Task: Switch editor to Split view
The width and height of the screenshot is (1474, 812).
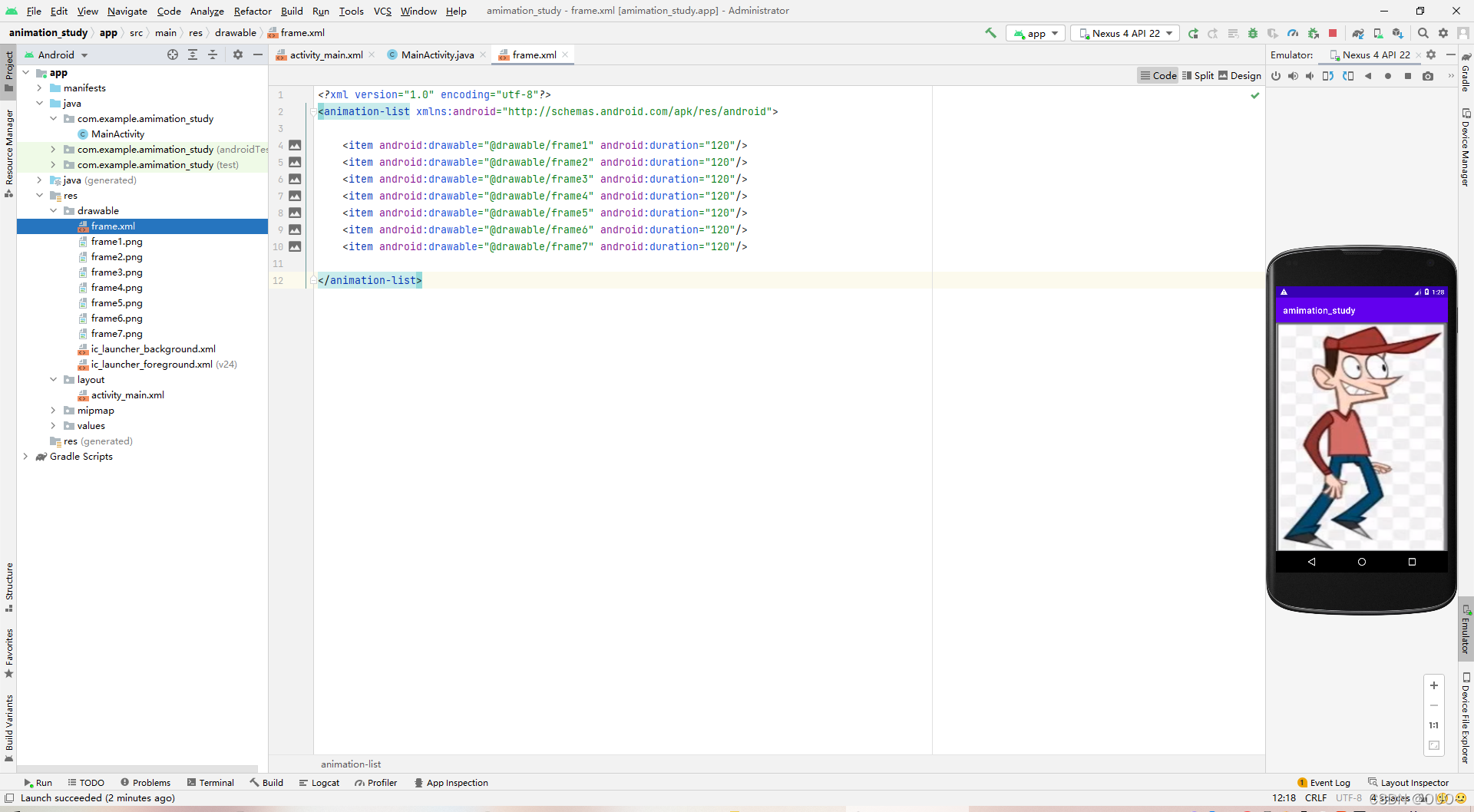Action: click(1198, 75)
